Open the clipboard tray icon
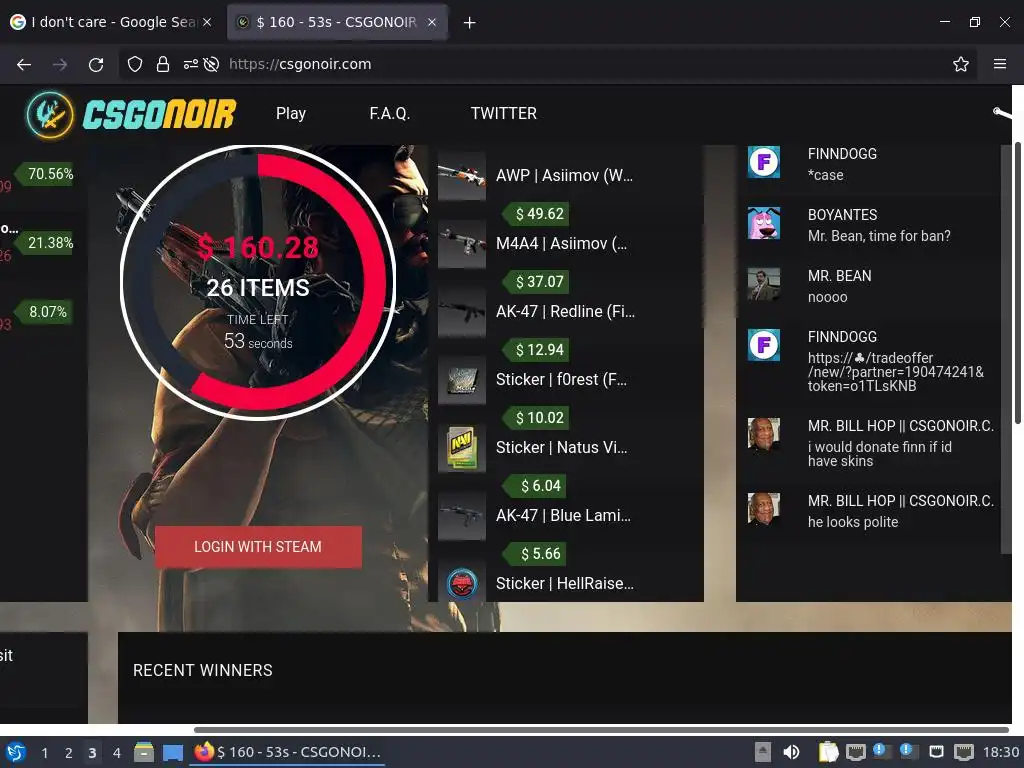The image size is (1024, 768). pos(828,752)
